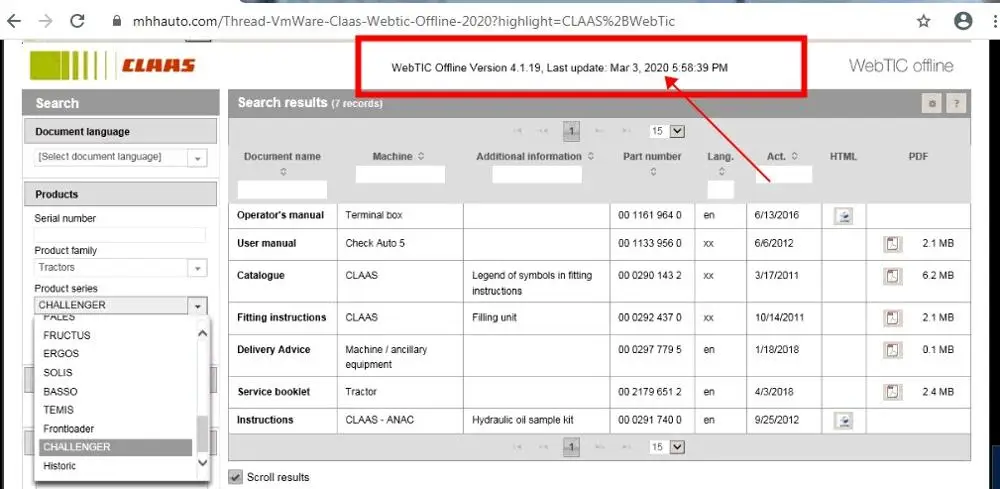Sort by the Act. date column arrows

coord(795,156)
